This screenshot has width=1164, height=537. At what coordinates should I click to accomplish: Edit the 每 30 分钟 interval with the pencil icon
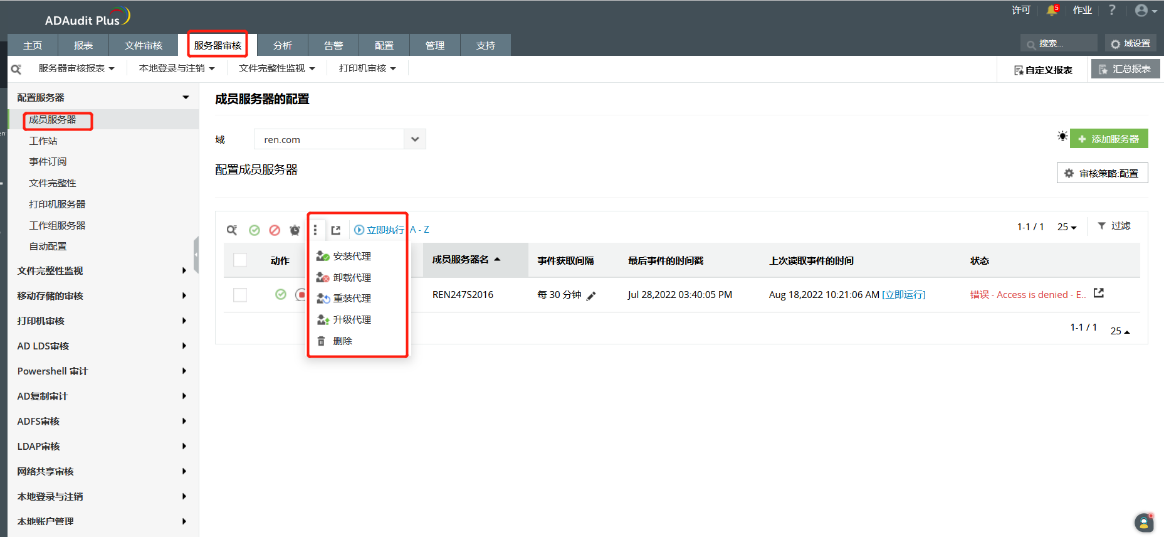(591, 296)
